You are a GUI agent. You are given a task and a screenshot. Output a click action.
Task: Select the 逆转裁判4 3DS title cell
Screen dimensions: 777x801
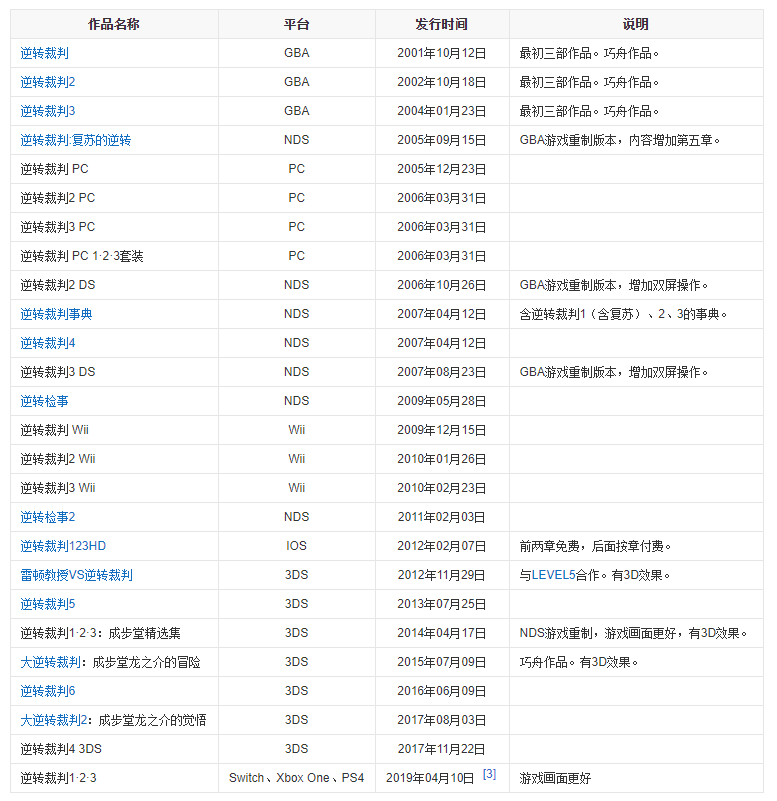pyautogui.click(x=114, y=749)
